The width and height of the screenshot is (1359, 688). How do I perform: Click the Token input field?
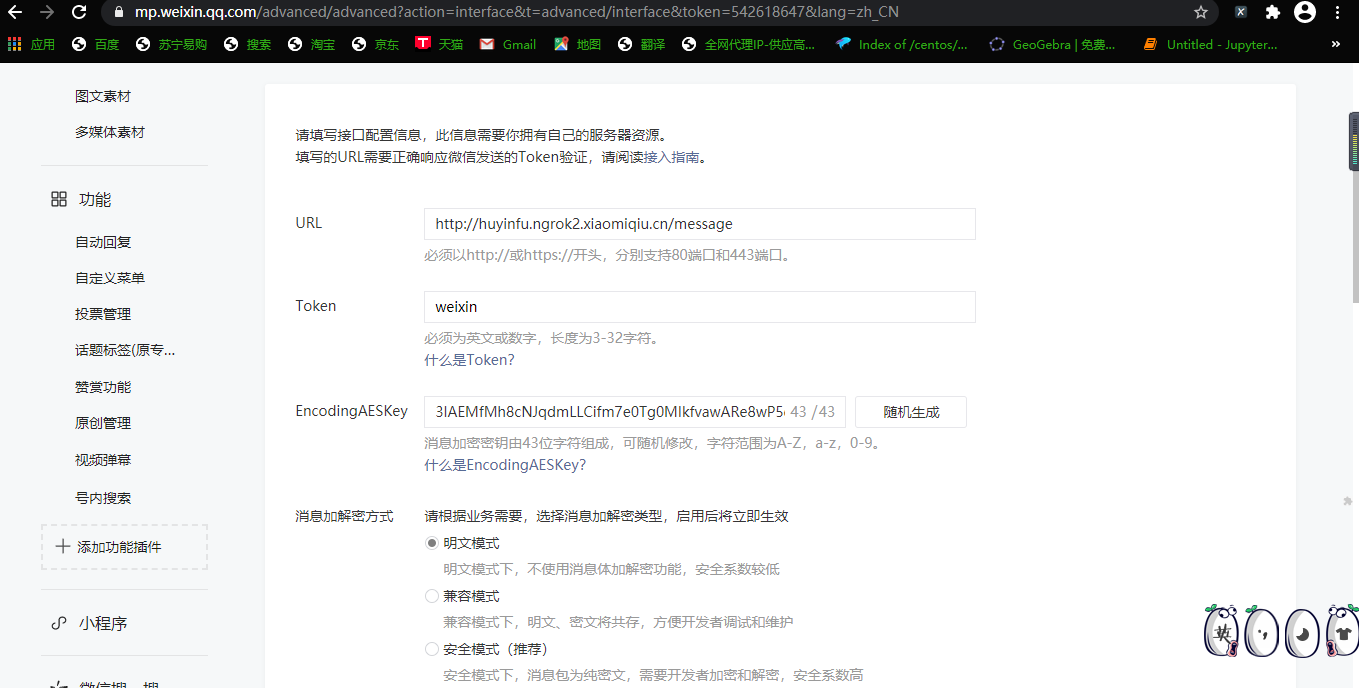click(x=700, y=307)
